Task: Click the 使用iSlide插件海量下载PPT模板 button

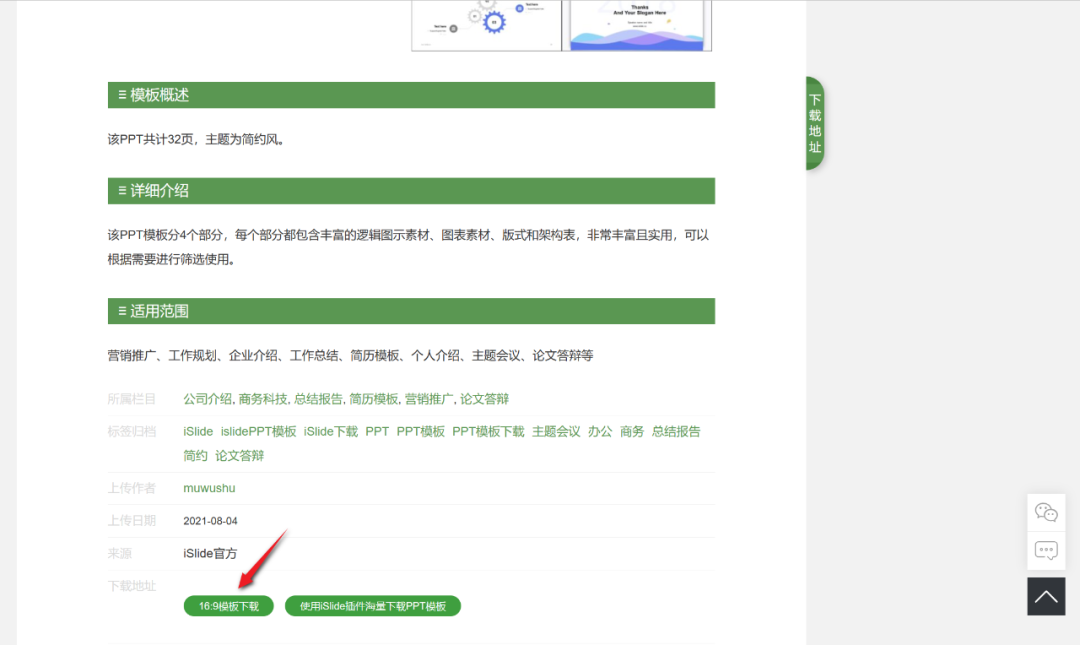Action: pyautogui.click(x=372, y=605)
